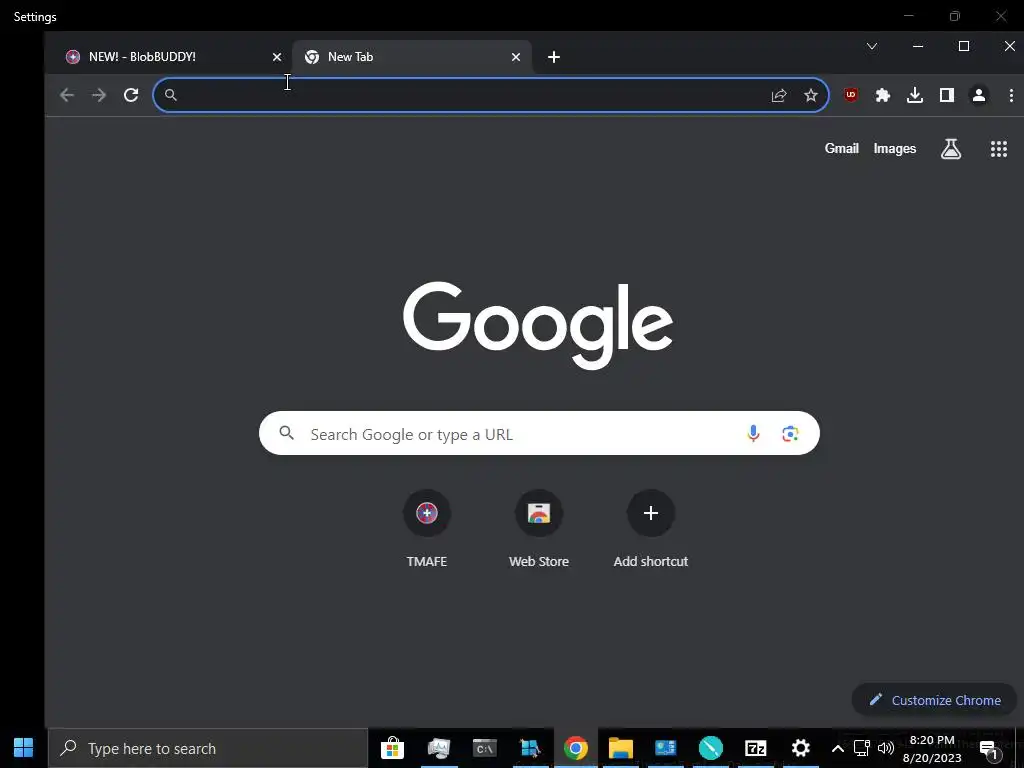The width and height of the screenshot is (1024, 768).
Task: Open the volume control in tray
Action: 886,748
